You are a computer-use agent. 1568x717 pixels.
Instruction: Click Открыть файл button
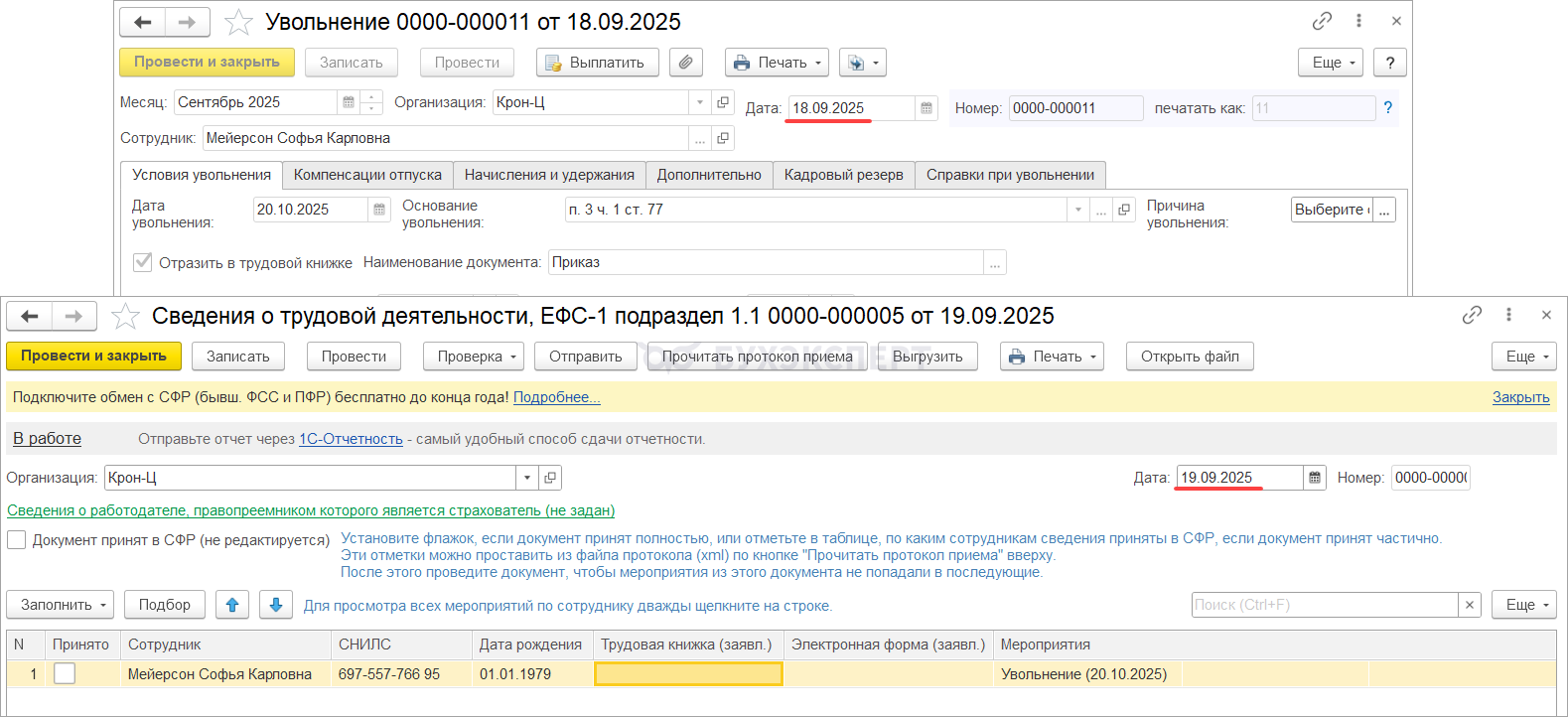pos(1190,357)
